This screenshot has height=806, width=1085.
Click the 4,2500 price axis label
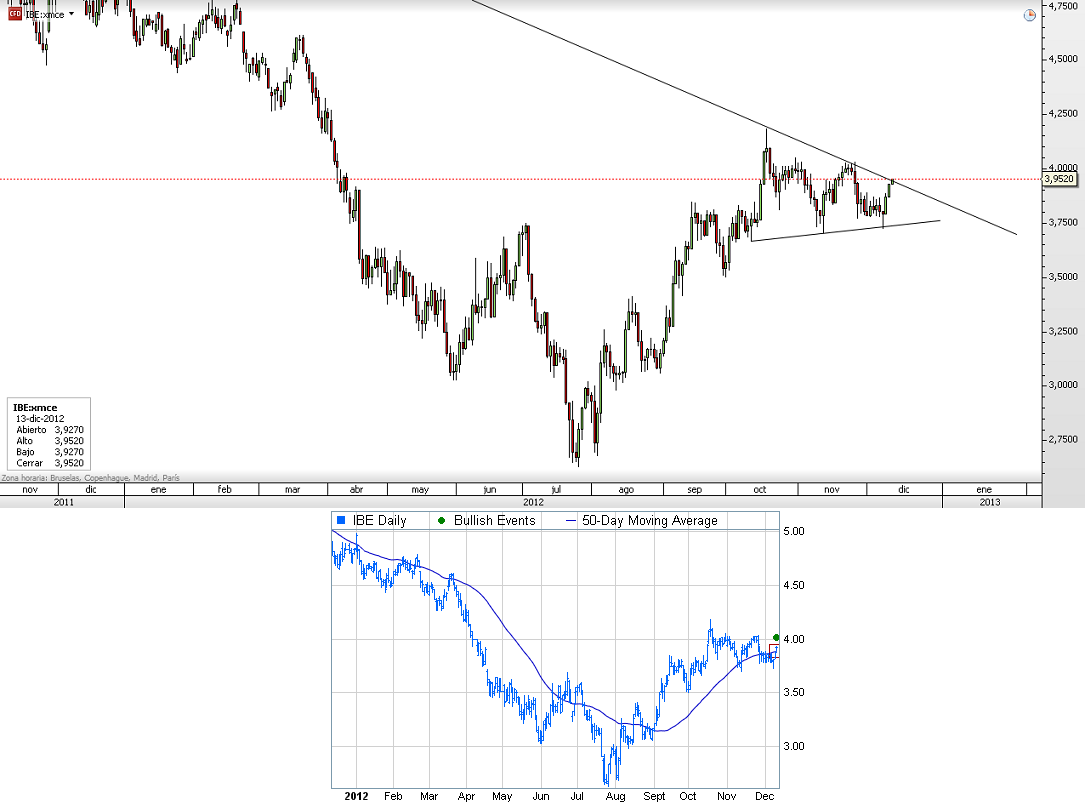[1063, 113]
